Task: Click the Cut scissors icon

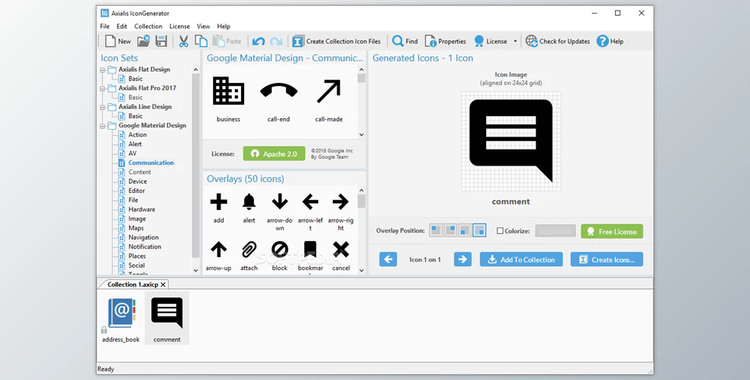Action: tap(183, 41)
